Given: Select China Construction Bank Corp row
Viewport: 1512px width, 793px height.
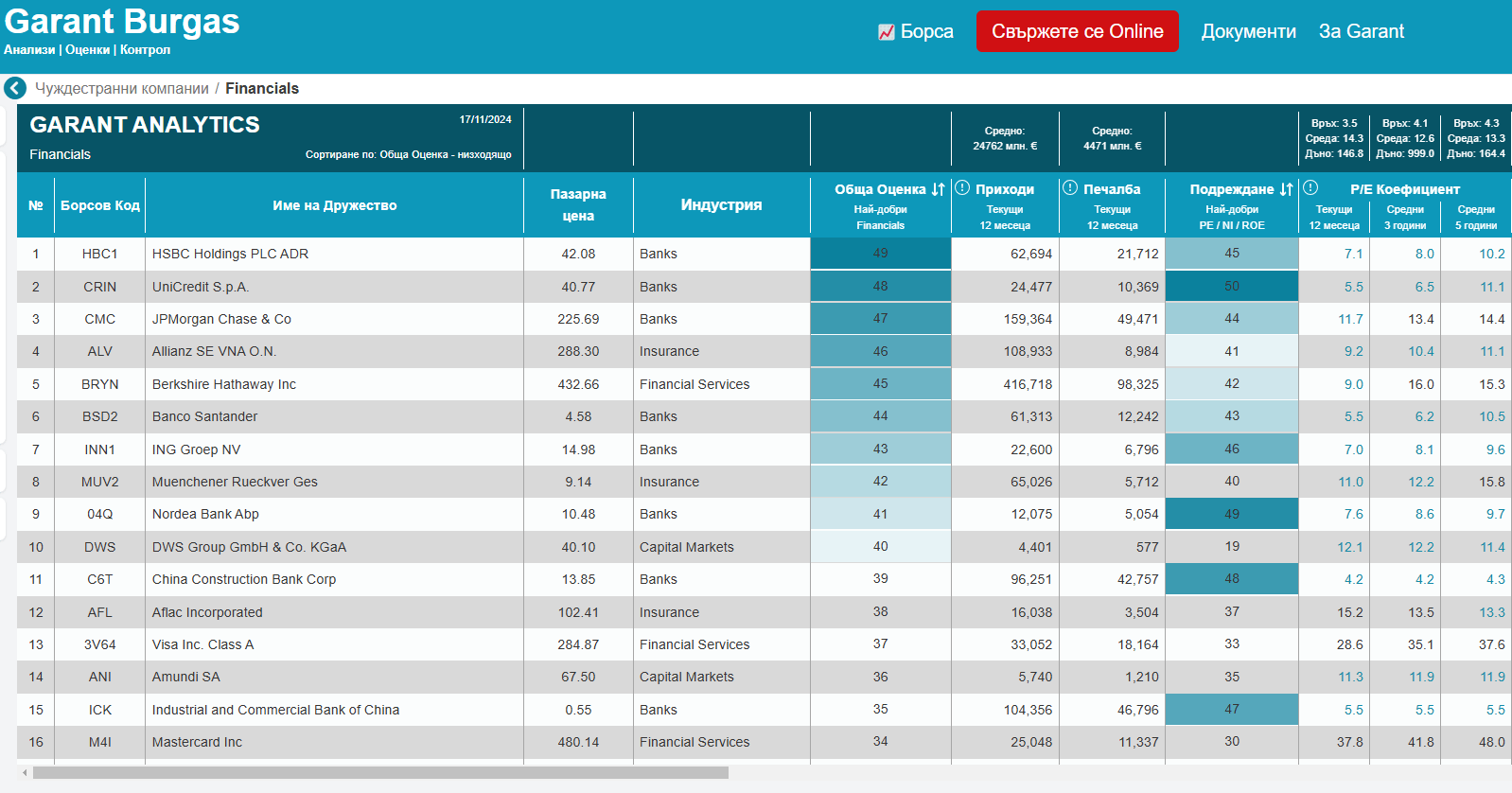Looking at the screenshot, I should point(244,579).
